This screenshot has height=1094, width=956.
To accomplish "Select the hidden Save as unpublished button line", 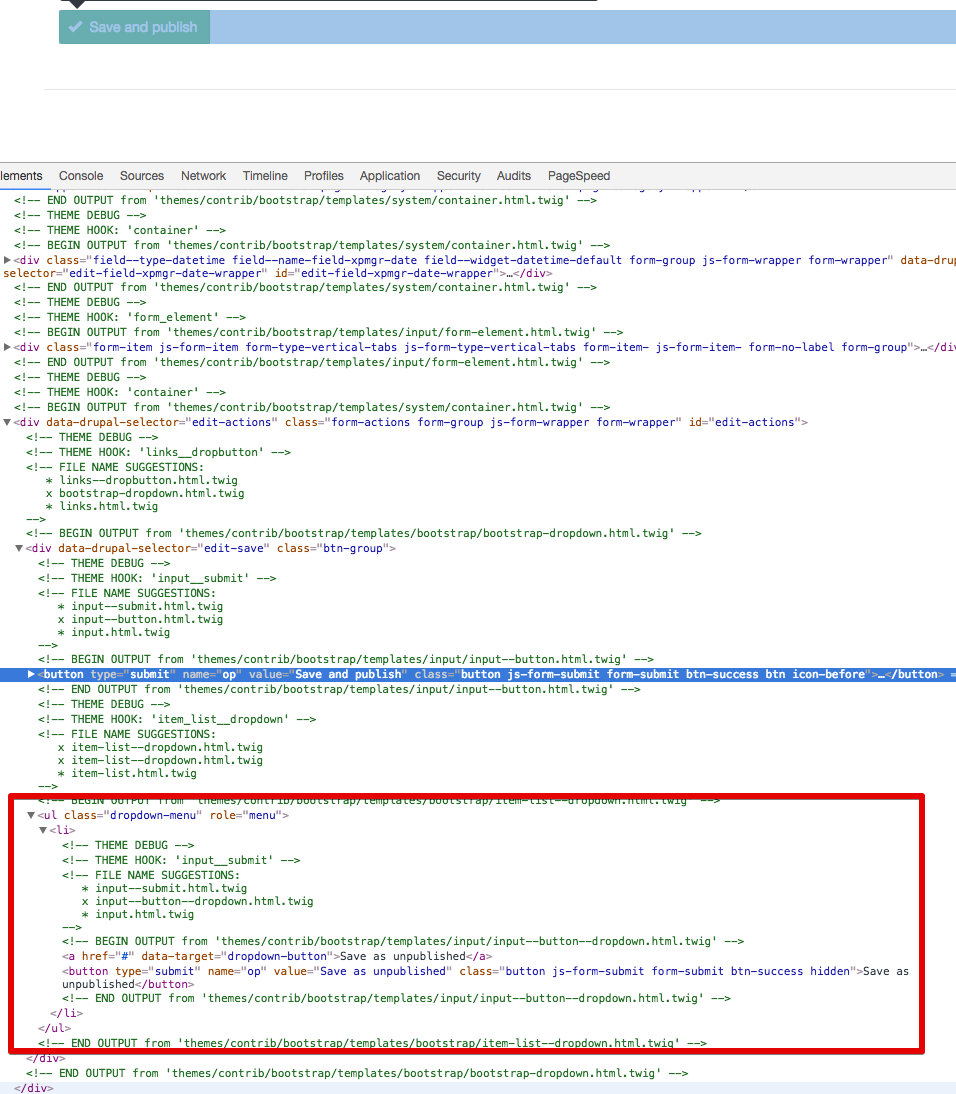I will [300, 970].
